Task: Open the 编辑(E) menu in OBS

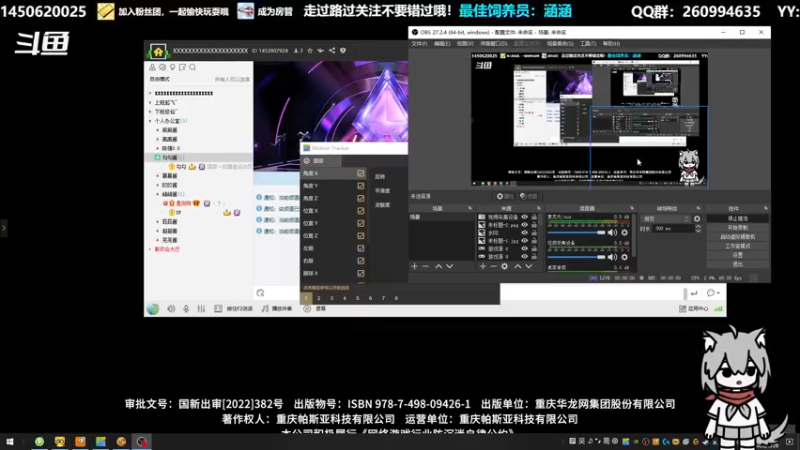Action: pyautogui.click(x=442, y=44)
